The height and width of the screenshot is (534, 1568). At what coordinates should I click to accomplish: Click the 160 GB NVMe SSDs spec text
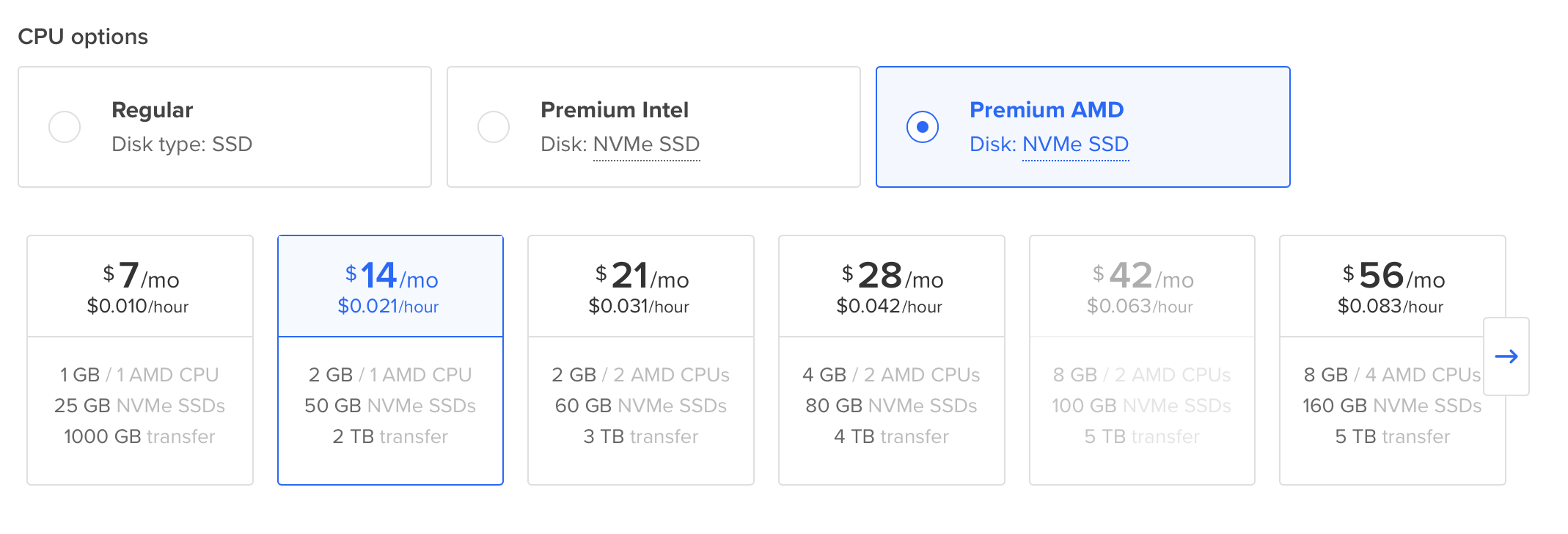(1391, 406)
